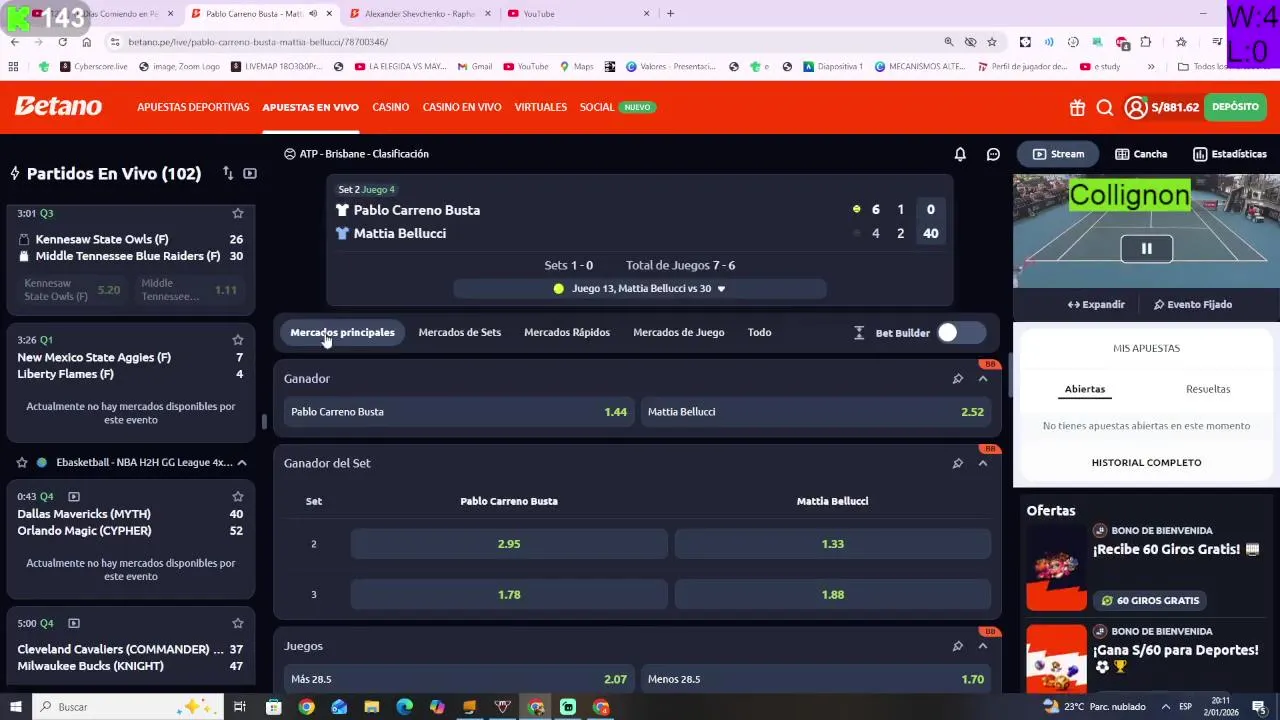Collapse the Ganador del Set section
Screen dimensions: 1280x720
click(983, 463)
